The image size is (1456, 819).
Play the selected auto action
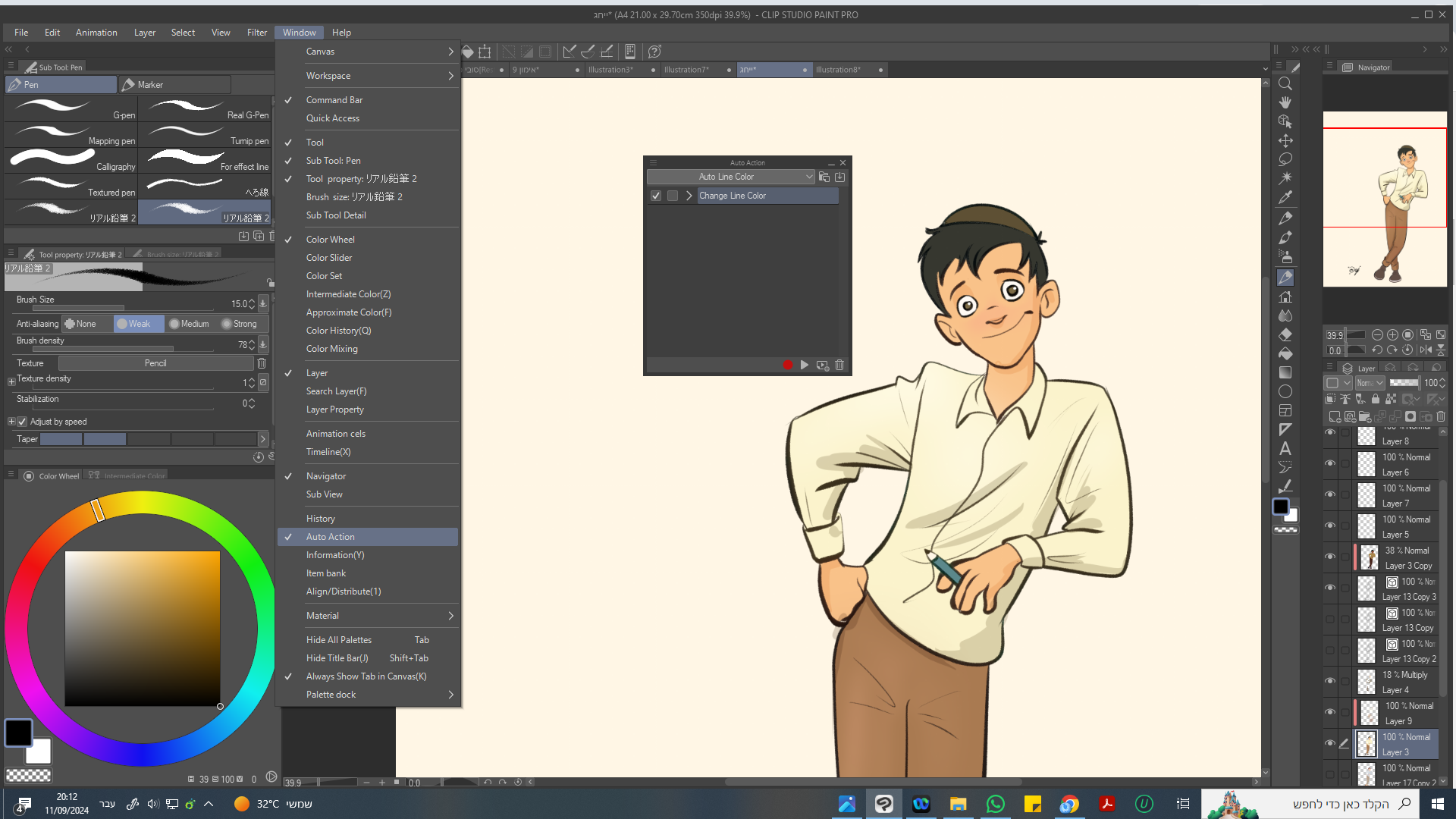pos(805,366)
